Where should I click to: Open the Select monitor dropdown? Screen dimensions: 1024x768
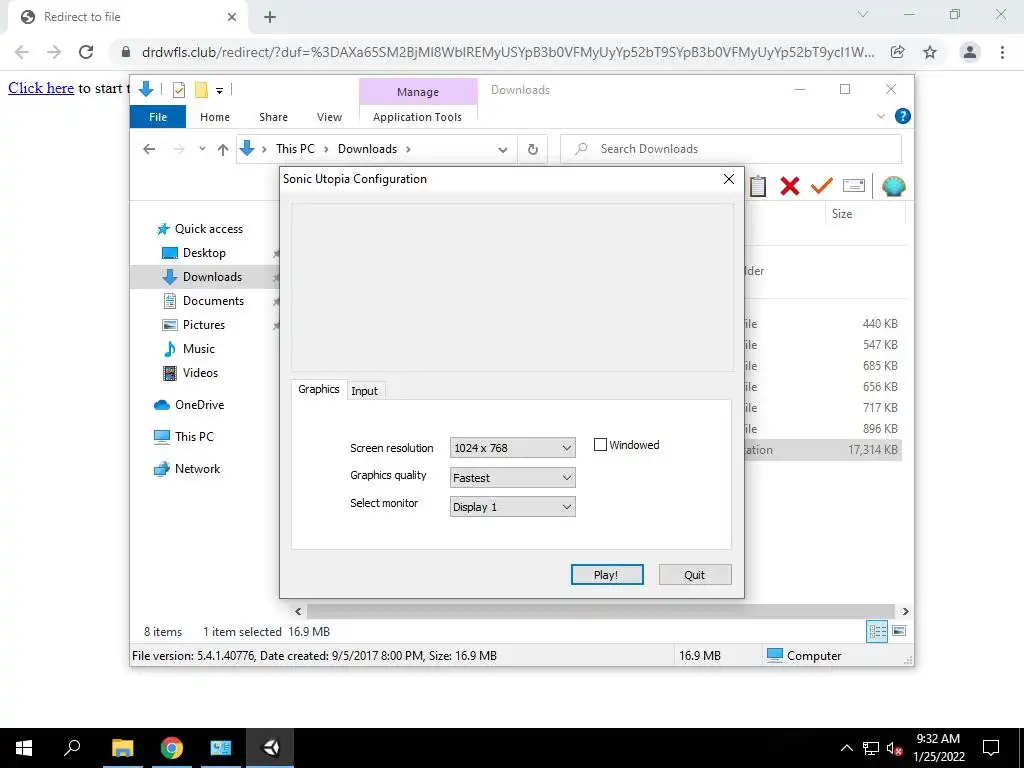click(x=512, y=507)
